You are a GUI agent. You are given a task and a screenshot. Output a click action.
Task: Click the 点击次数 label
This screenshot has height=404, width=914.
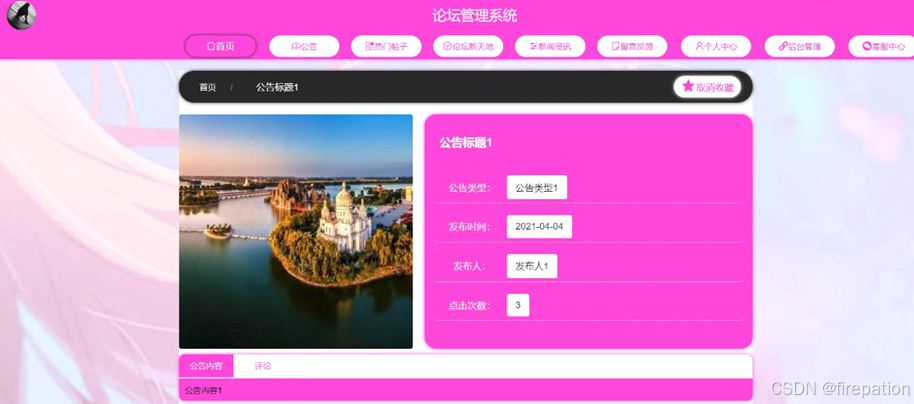point(469,305)
